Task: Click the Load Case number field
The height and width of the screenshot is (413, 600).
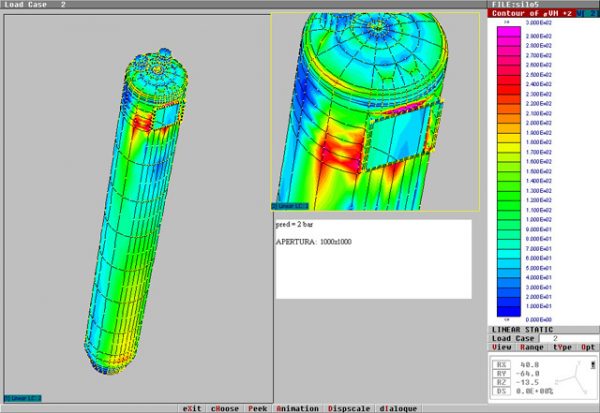Action: pos(569,338)
